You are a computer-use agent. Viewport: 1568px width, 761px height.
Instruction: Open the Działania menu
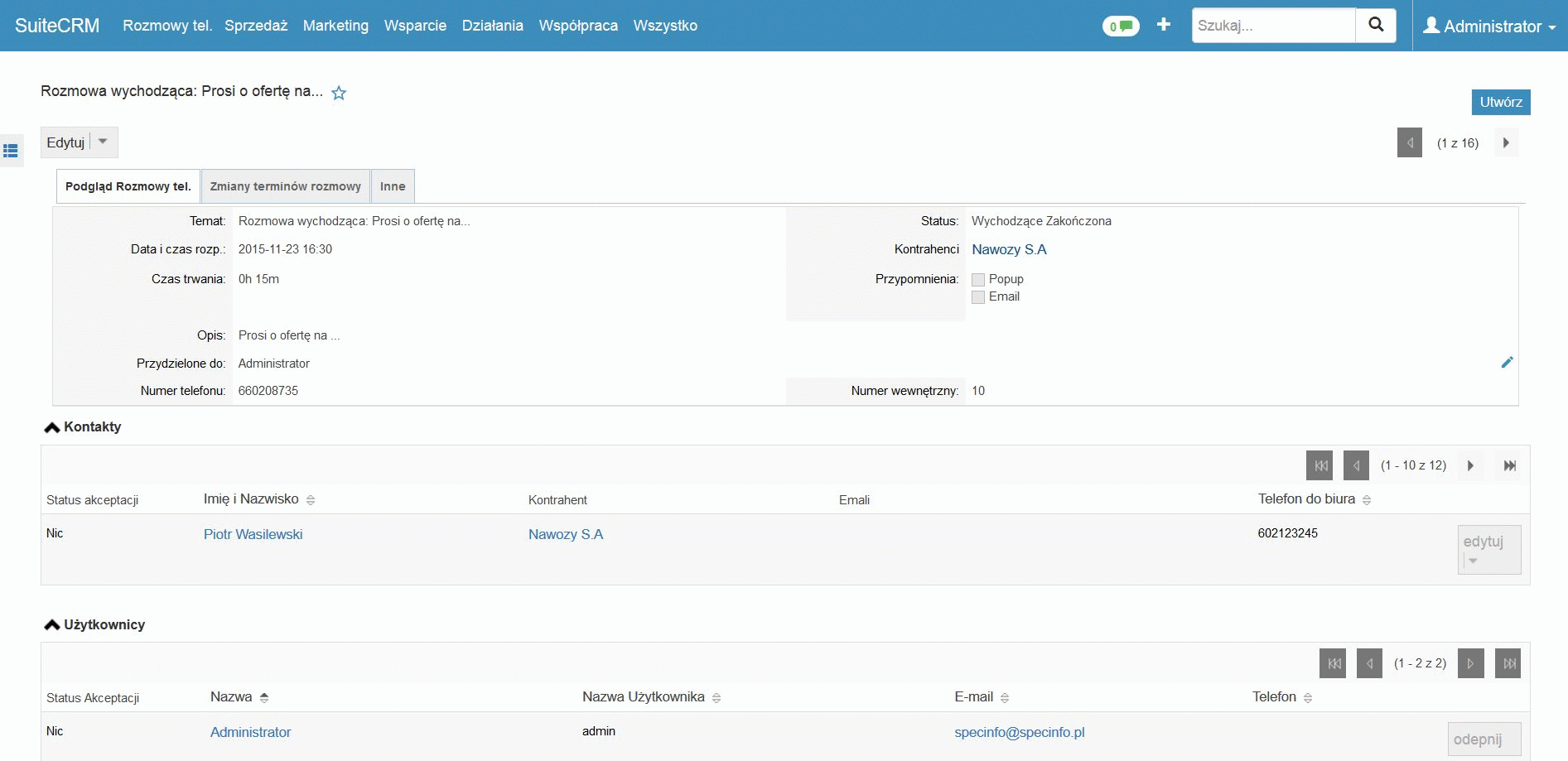point(493,26)
